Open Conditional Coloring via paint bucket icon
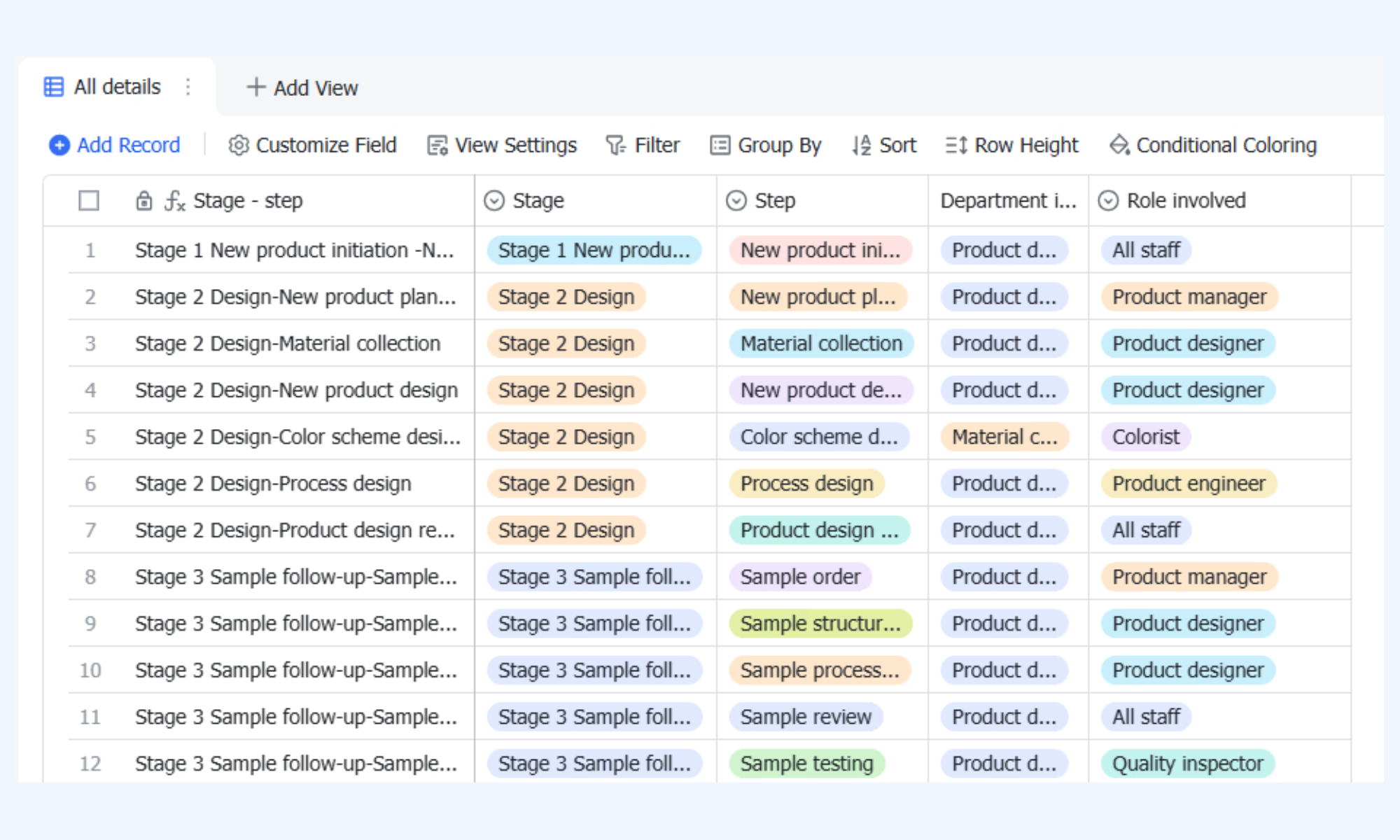 pos(1119,145)
